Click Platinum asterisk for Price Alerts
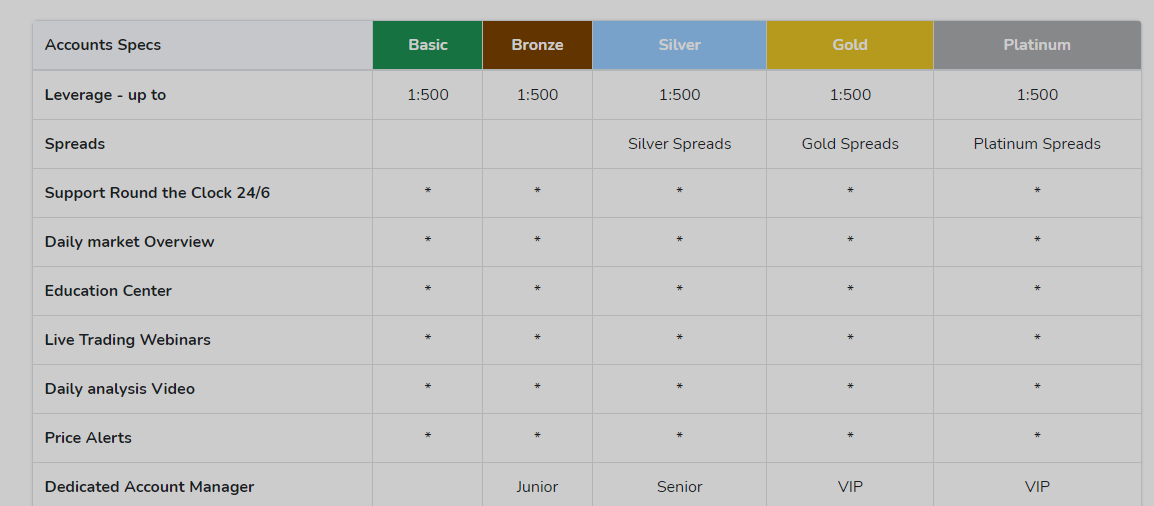 (x=1037, y=437)
